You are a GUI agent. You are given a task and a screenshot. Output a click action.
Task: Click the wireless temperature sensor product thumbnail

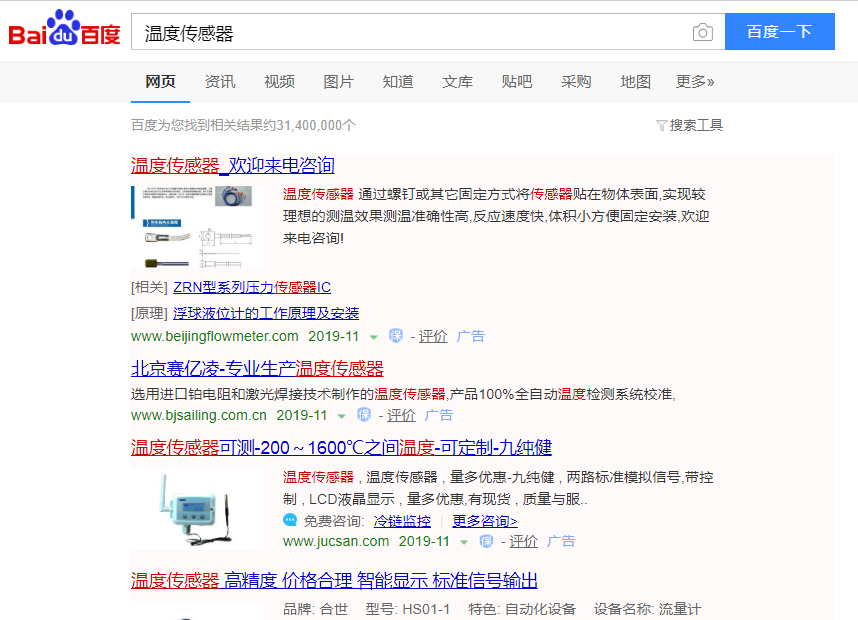pos(198,509)
